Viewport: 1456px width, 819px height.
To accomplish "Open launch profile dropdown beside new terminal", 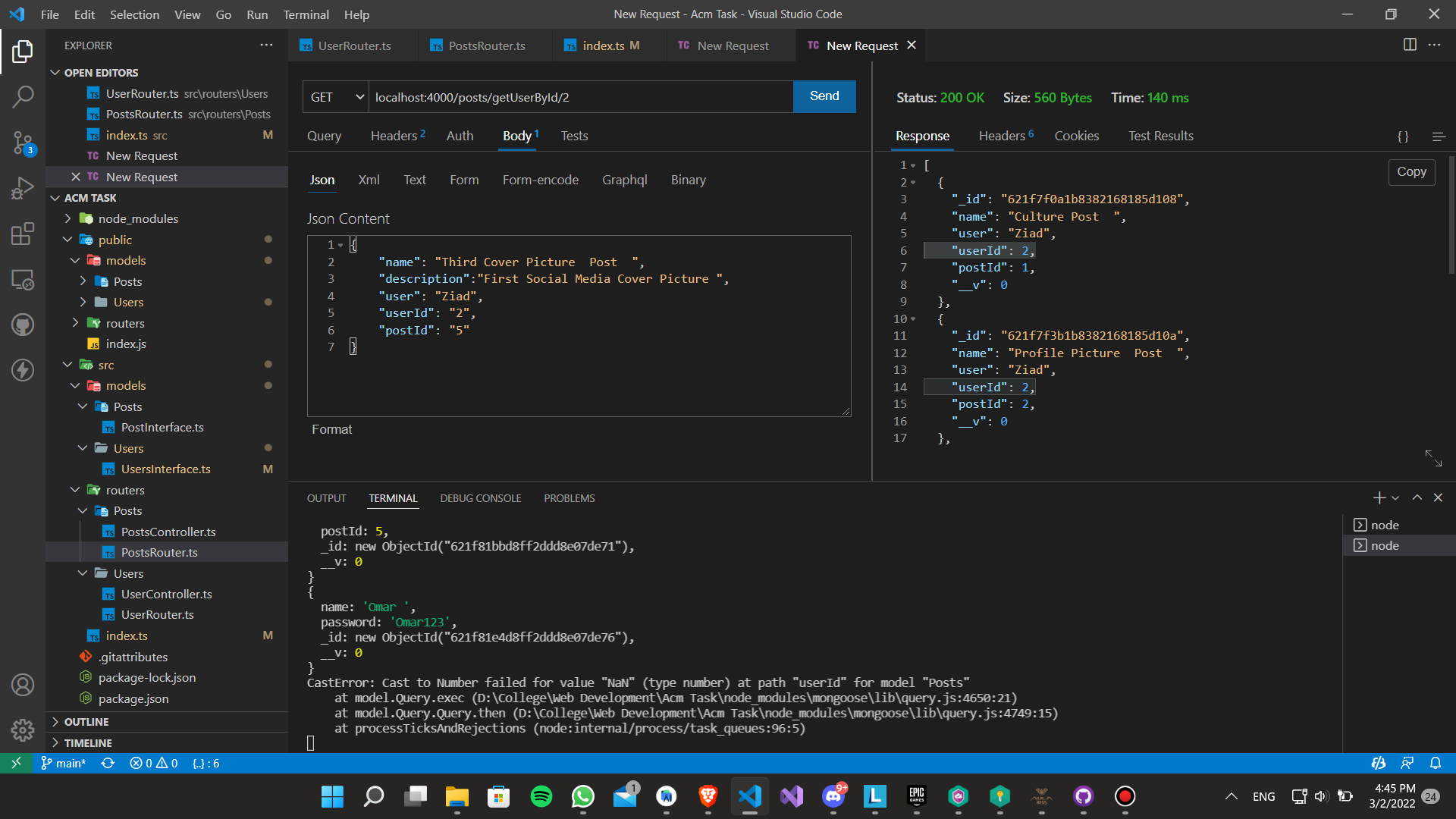I will [x=1395, y=498].
